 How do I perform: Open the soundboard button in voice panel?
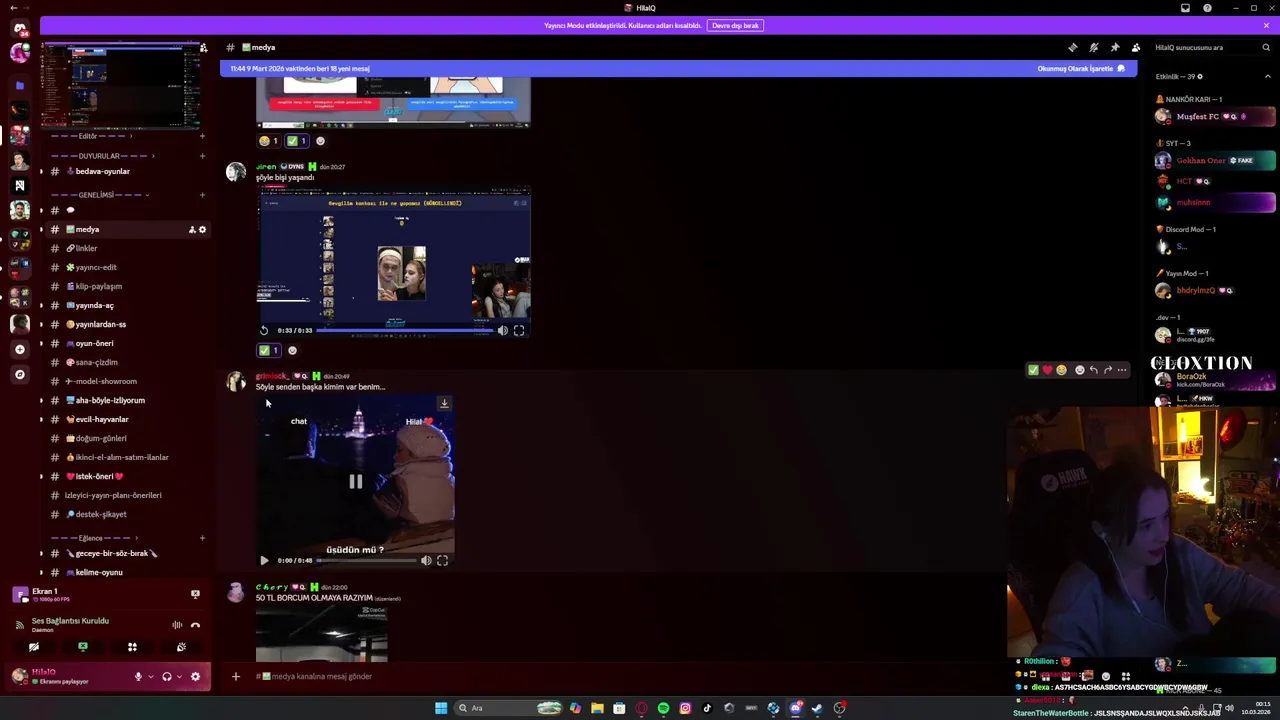tap(181, 647)
